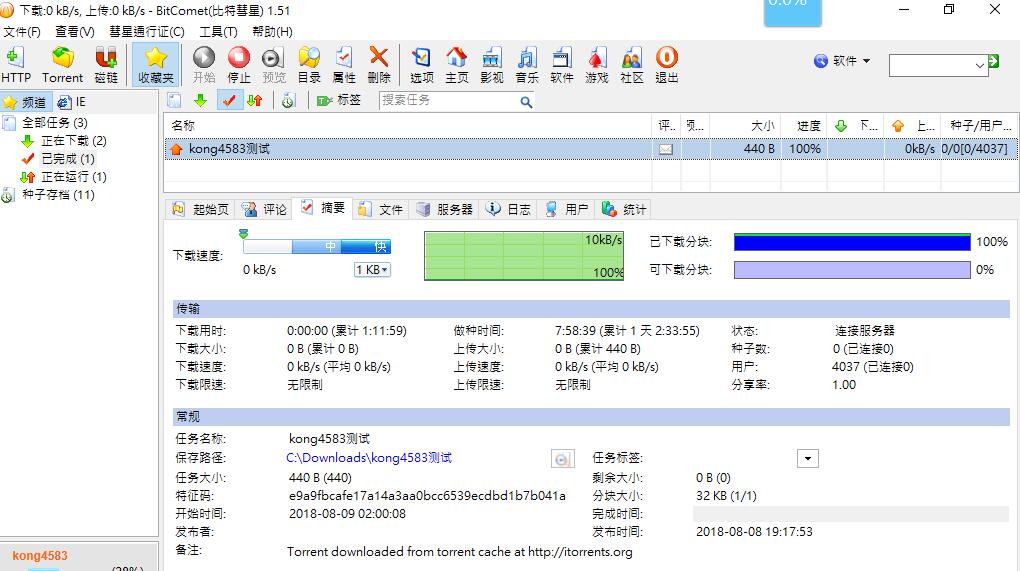Image resolution: width=1020 pixels, height=571 pixels.
Task: Toggle torrent archive filter icon
Action: 289,100
